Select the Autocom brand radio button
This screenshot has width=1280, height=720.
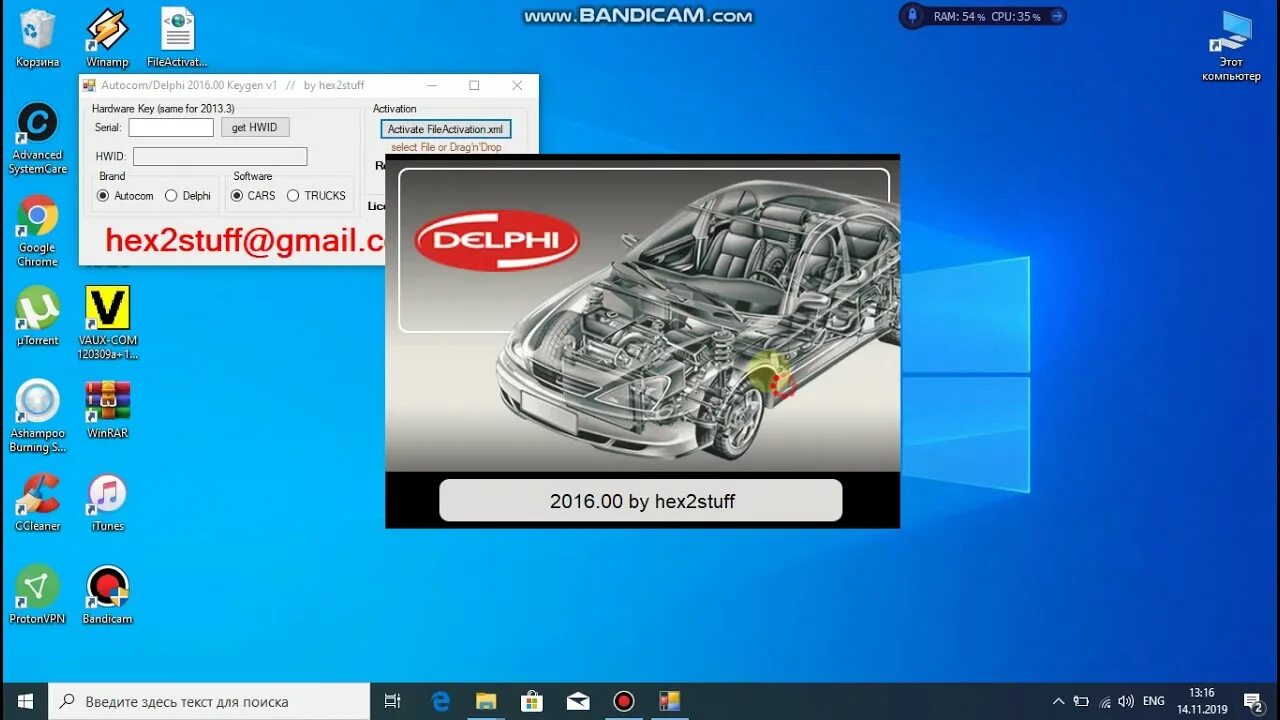(x=103, y=196)
